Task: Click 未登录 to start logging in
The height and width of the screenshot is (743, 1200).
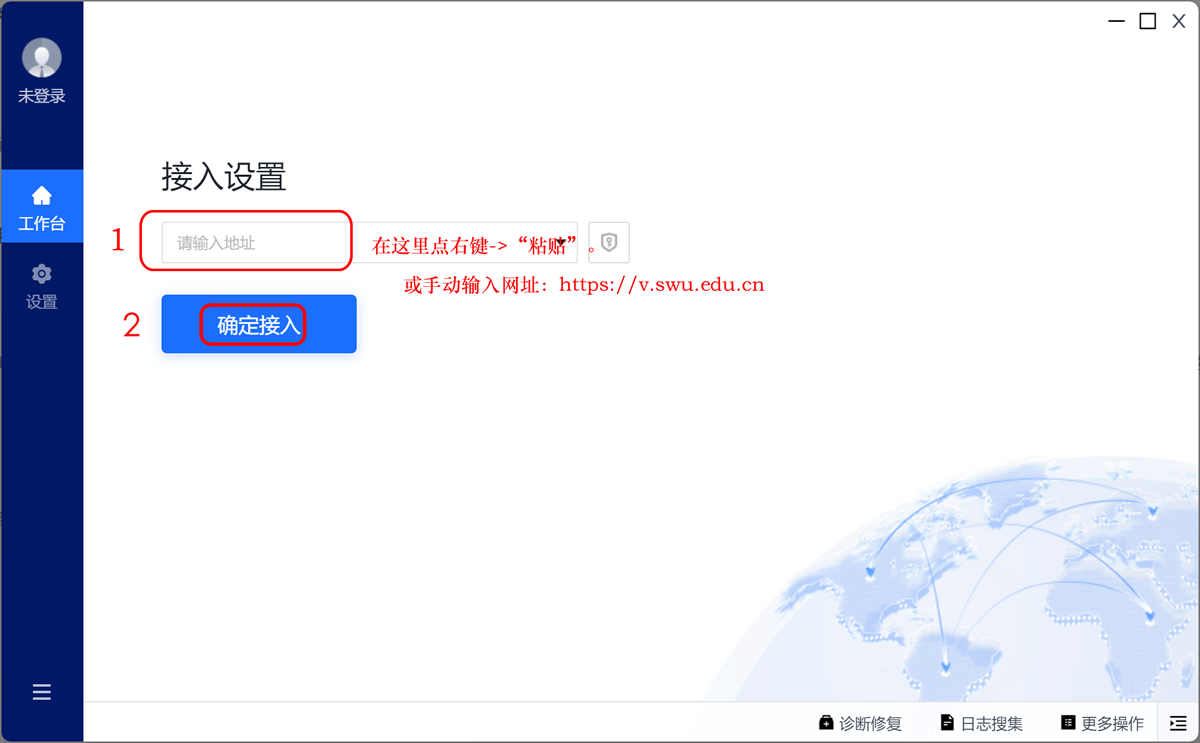Action: tap(42, 95)
